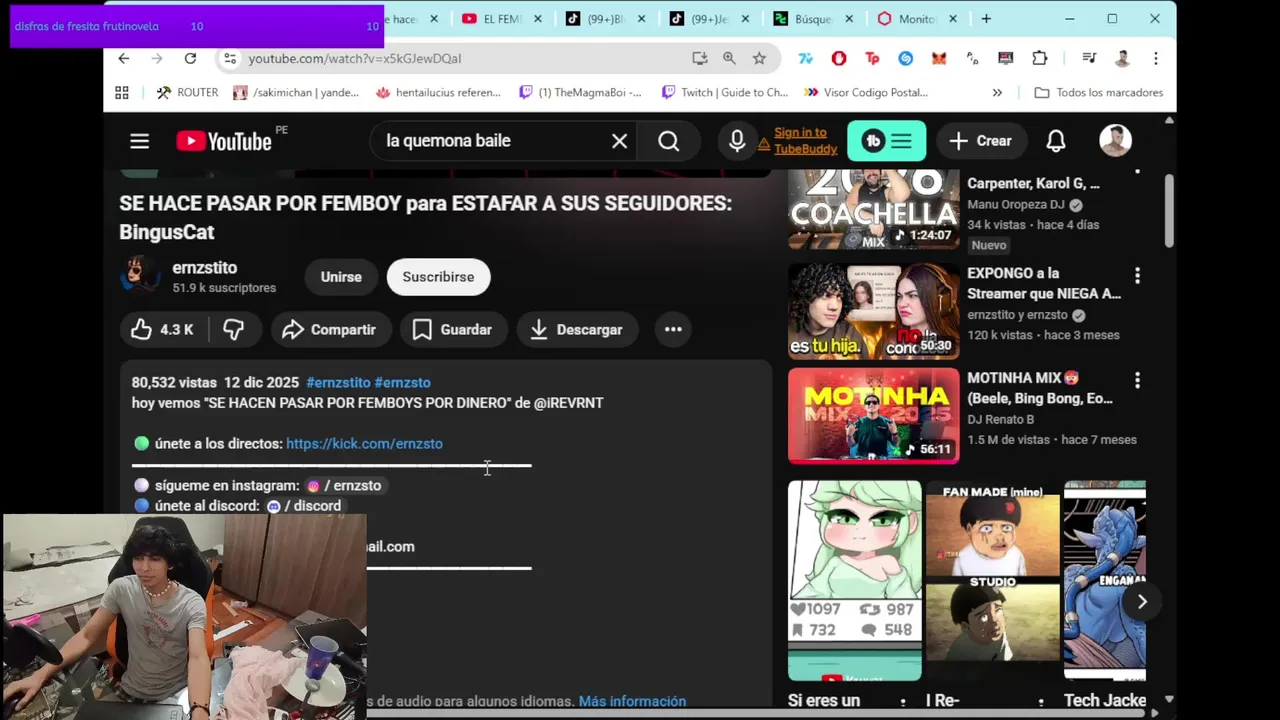Open the Más información link

(632, 702)
